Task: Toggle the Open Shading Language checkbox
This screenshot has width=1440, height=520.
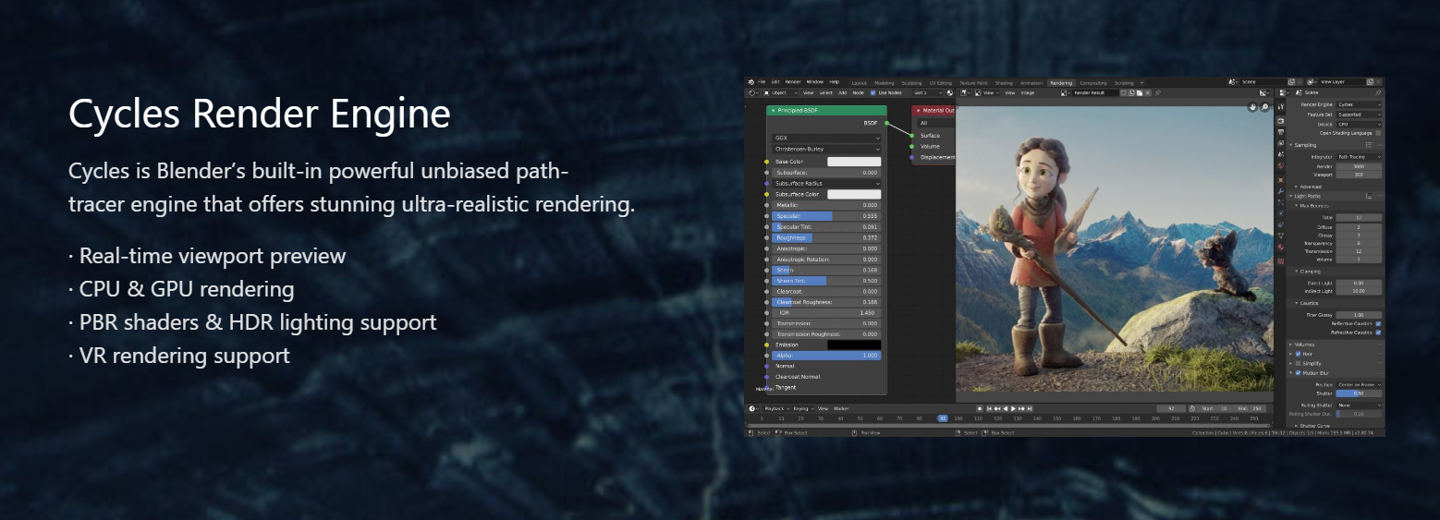Action: 1378,133
